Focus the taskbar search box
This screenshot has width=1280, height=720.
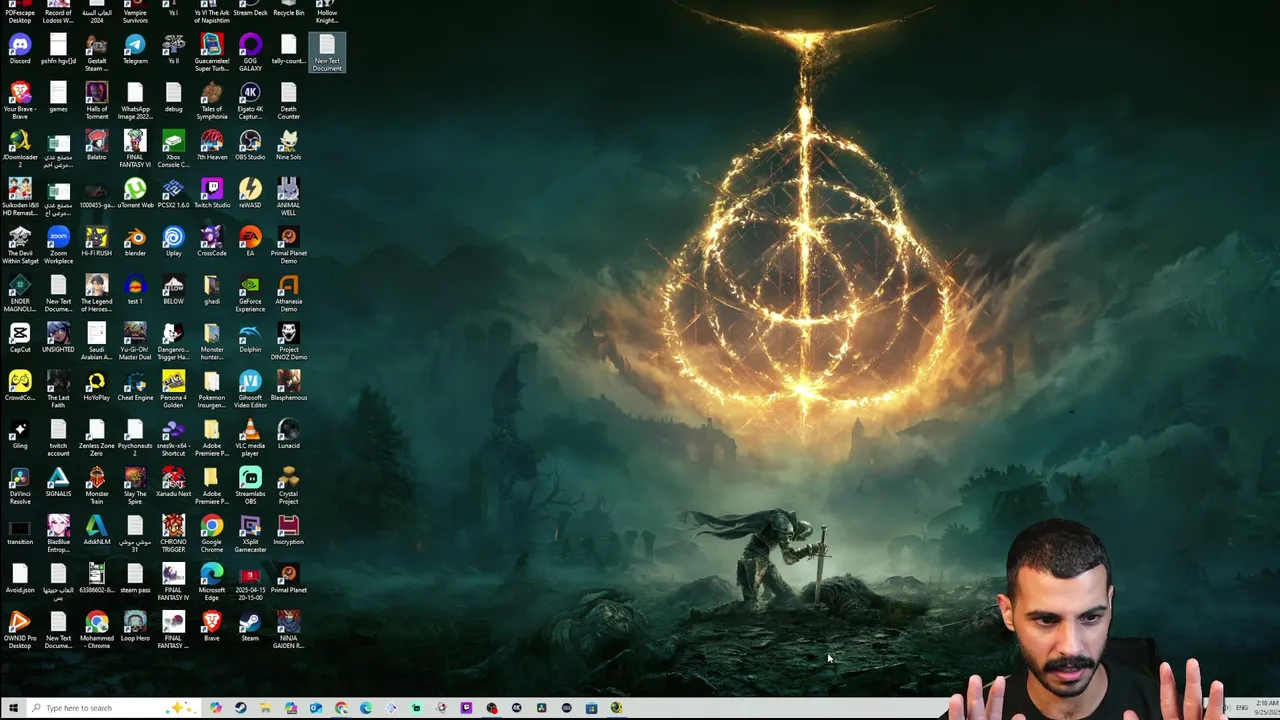(112, 708)
